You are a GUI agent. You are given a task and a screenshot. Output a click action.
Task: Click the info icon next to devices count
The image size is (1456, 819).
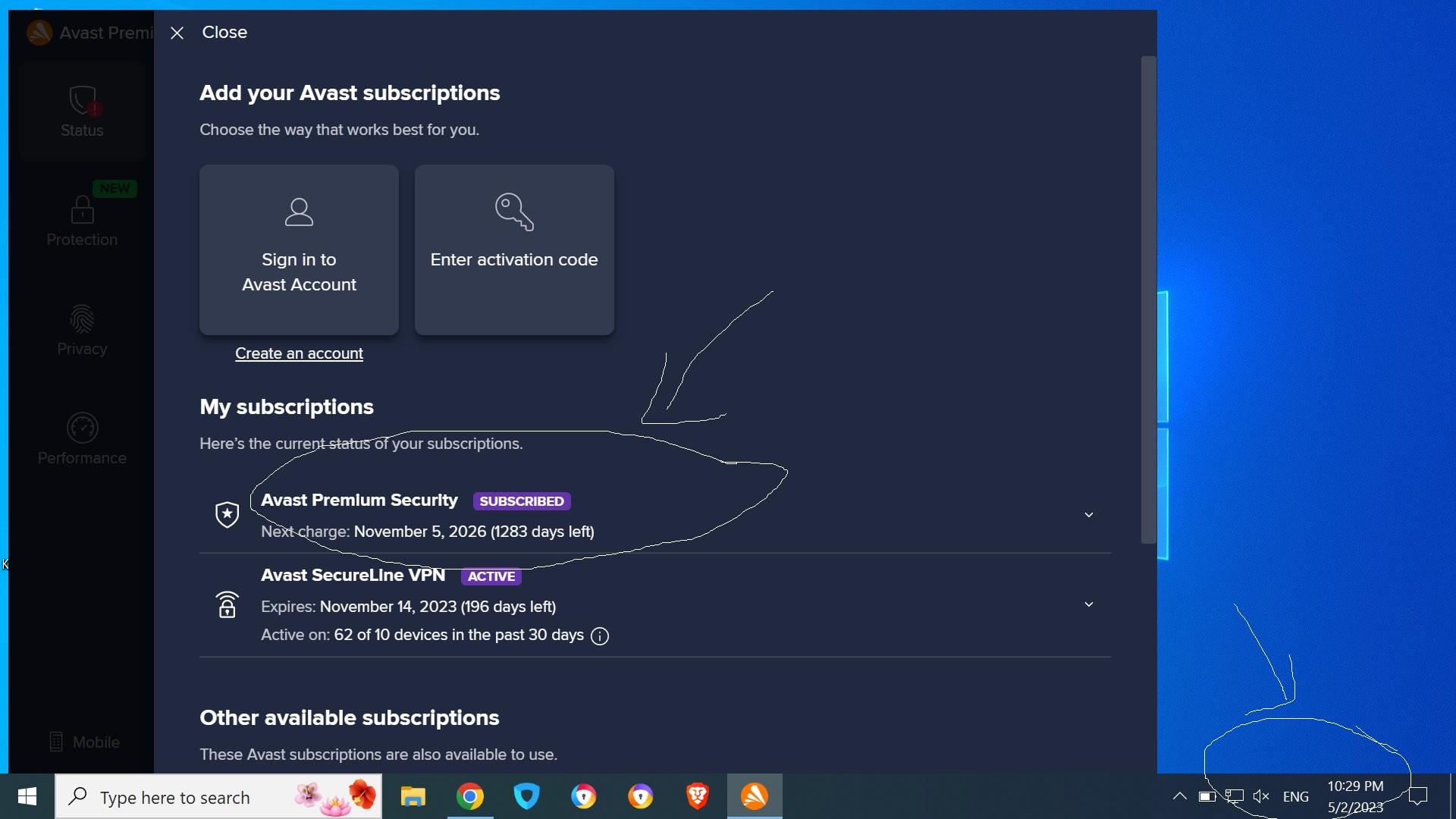[x=600, y=636]
